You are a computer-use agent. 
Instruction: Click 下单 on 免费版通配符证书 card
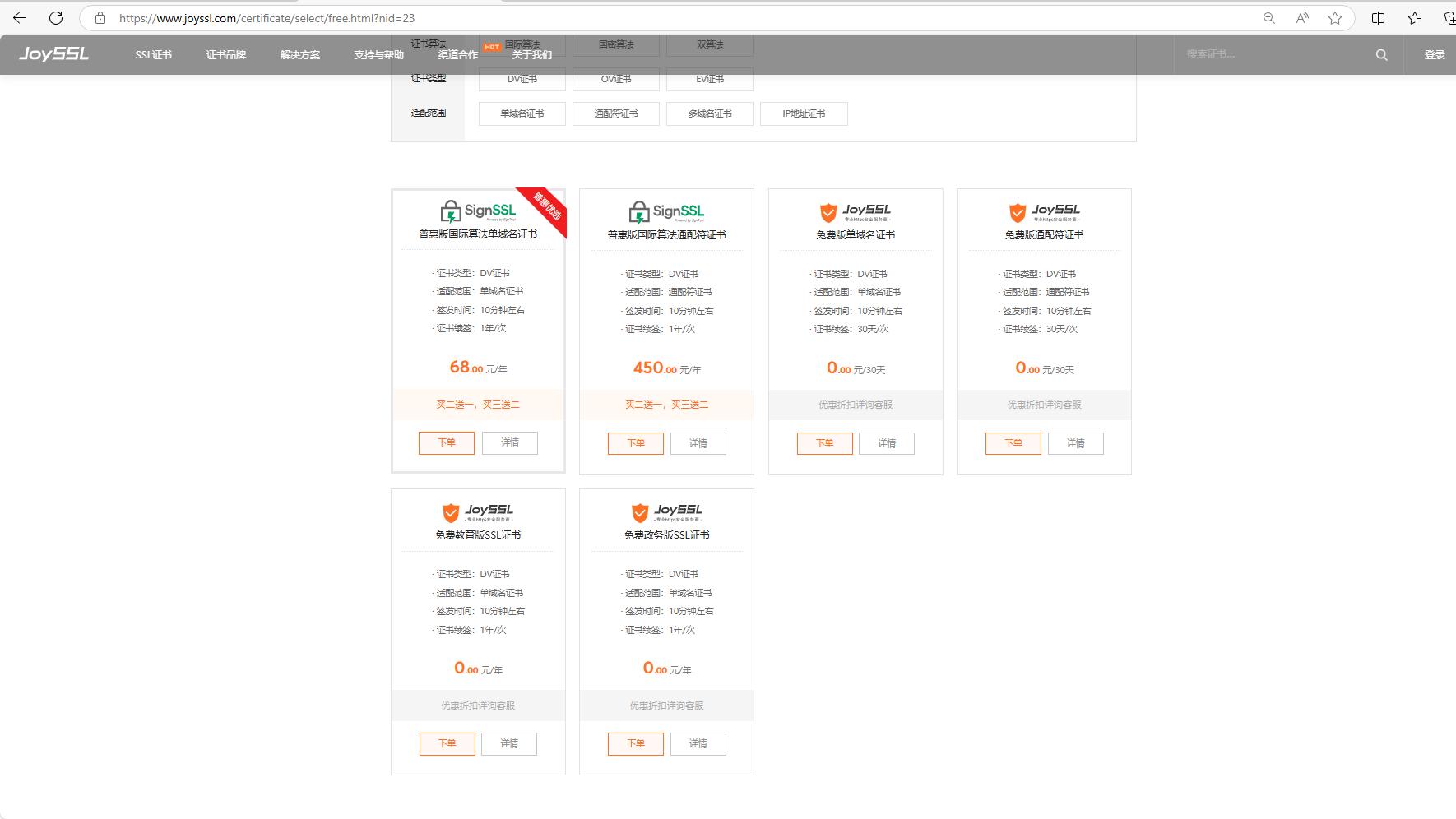[x=1013, y=443]
